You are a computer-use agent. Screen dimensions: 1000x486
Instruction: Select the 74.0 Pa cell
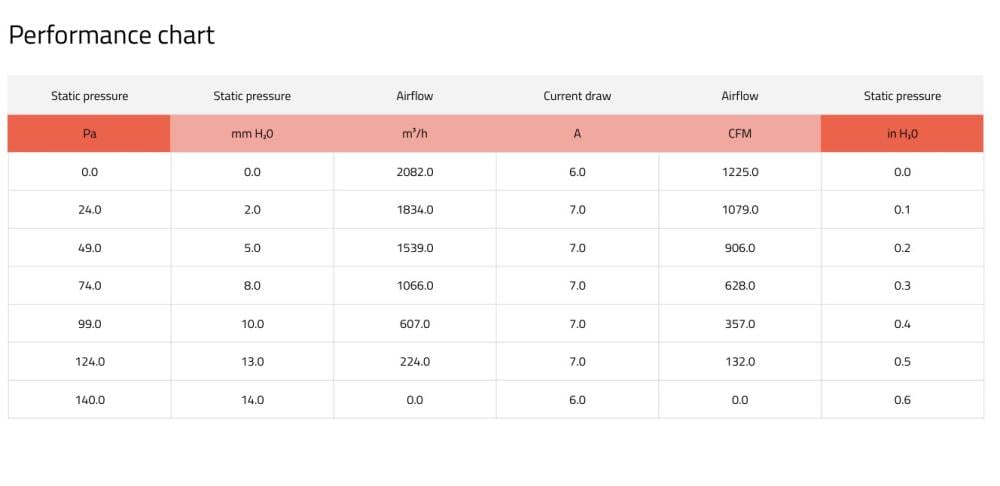tap(89, 286)
